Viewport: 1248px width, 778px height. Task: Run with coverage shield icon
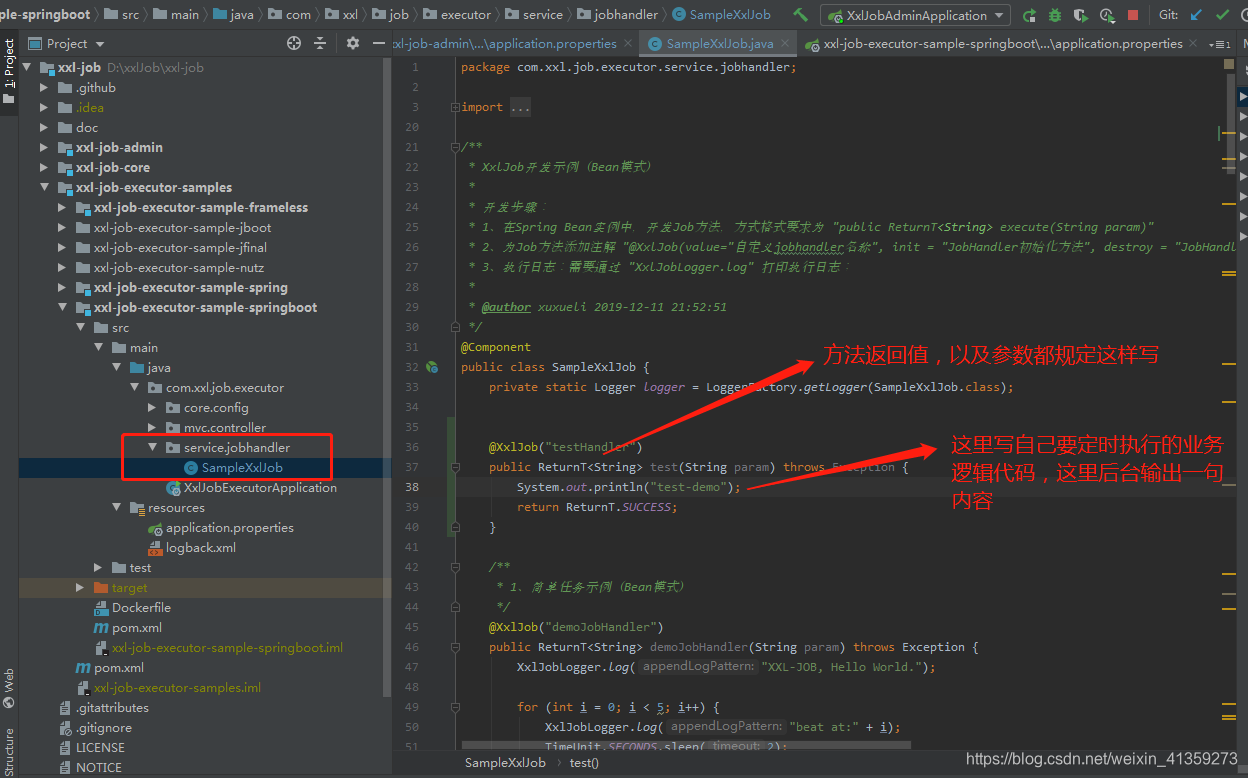(1080, 15)
